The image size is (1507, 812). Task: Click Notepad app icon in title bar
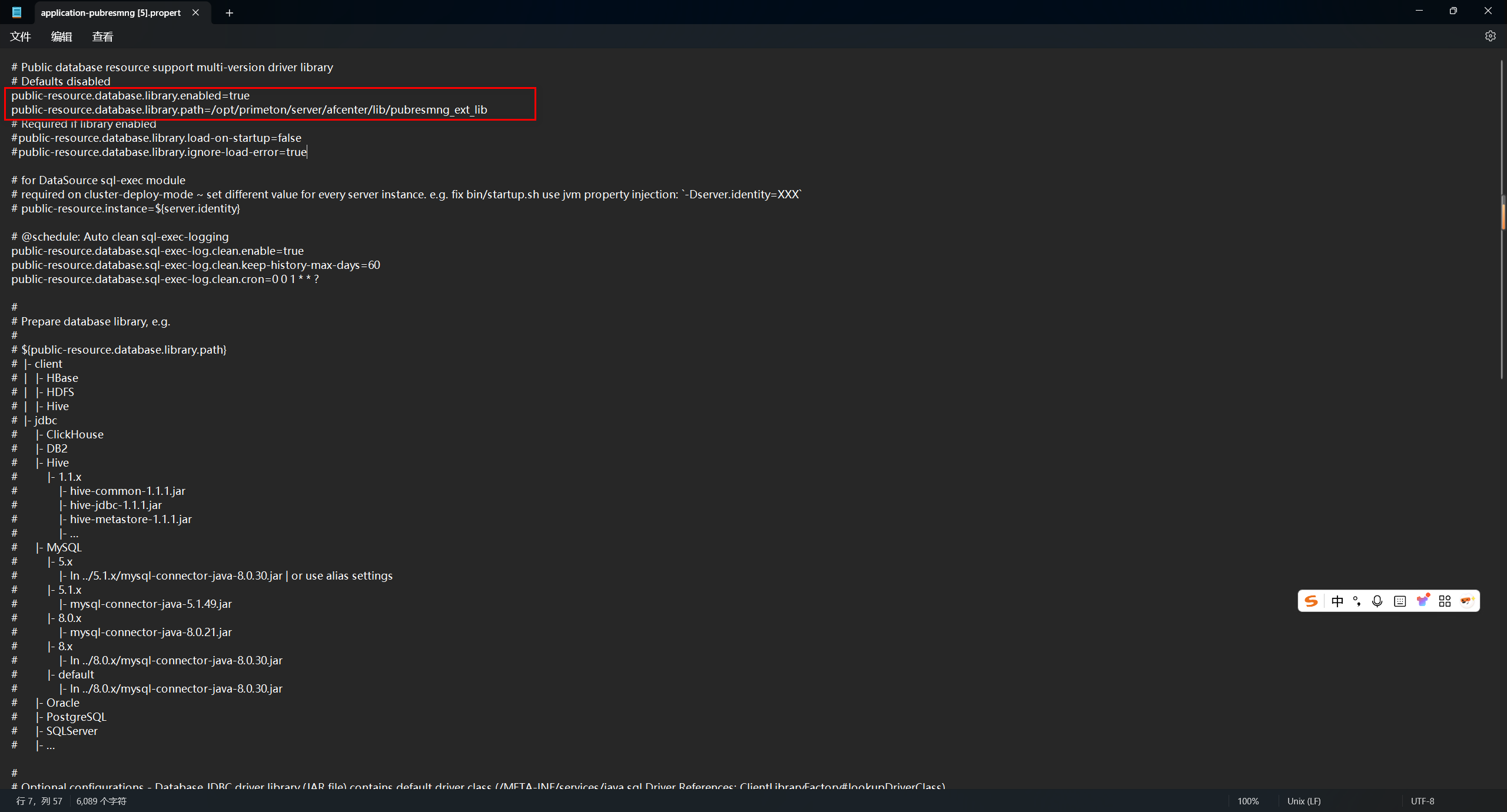click(16, 12)
